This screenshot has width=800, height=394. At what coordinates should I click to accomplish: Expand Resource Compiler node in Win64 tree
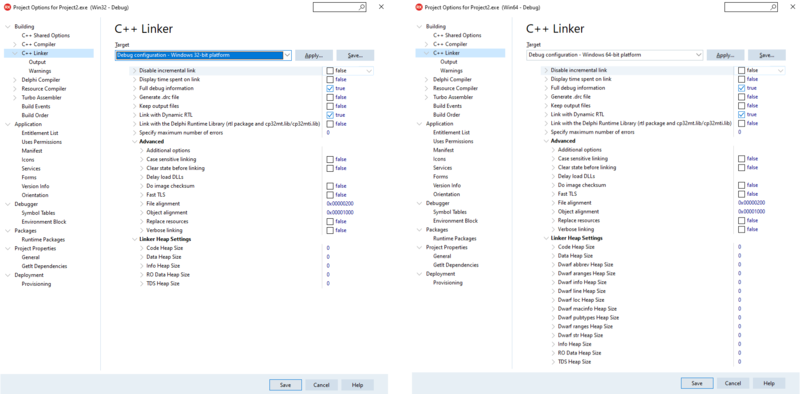coord(427,88)
